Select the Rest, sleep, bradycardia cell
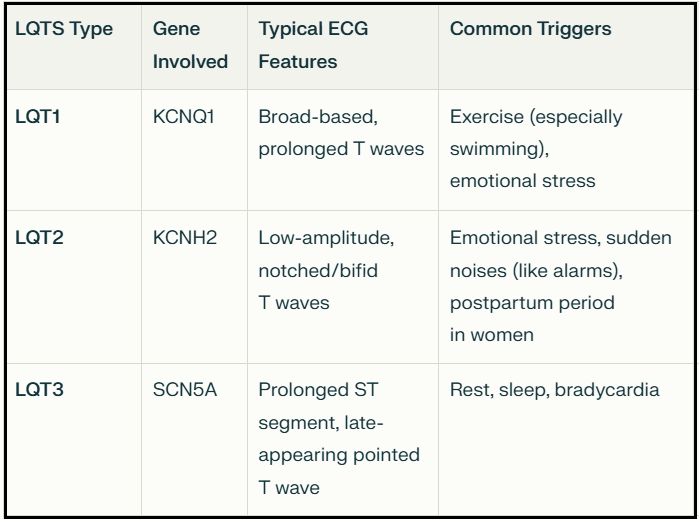Screen dimensions: 700x523 click(x=554, y=390)
